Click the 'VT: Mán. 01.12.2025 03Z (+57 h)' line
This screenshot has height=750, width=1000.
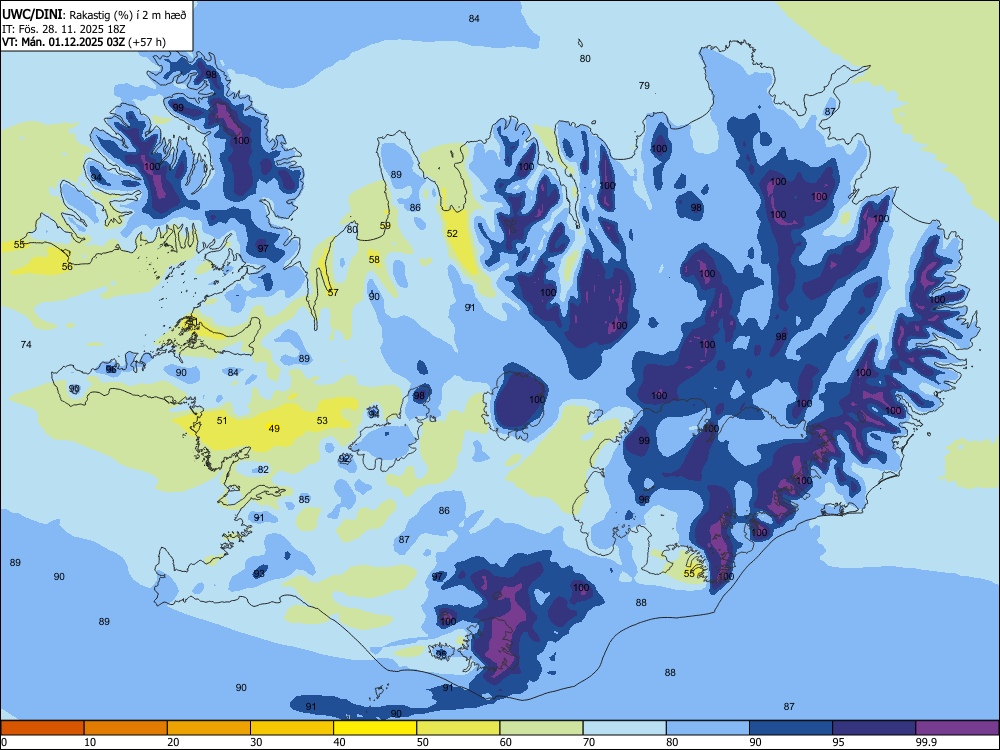pyautogui.click(x=84, y=42)
